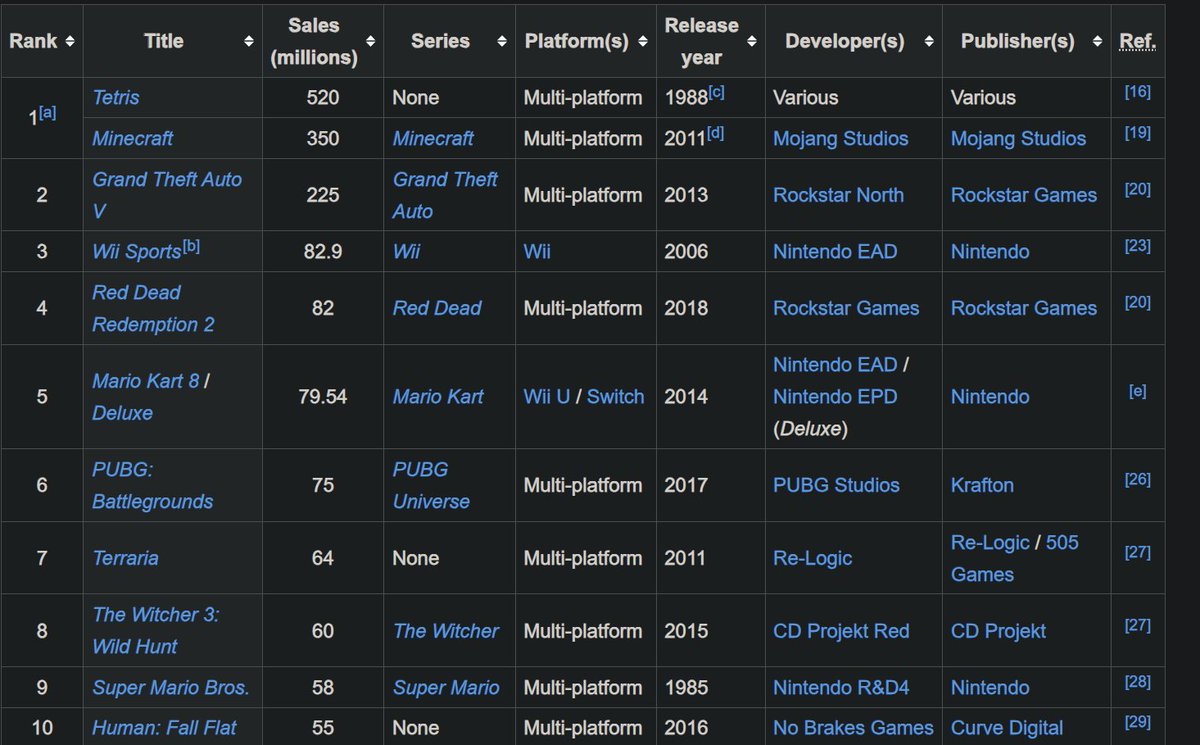Open Rockstar Games developer link for Red Dead
Image resolution: width=1200 pixels, height=745 pixels.
tap(846, 308)
